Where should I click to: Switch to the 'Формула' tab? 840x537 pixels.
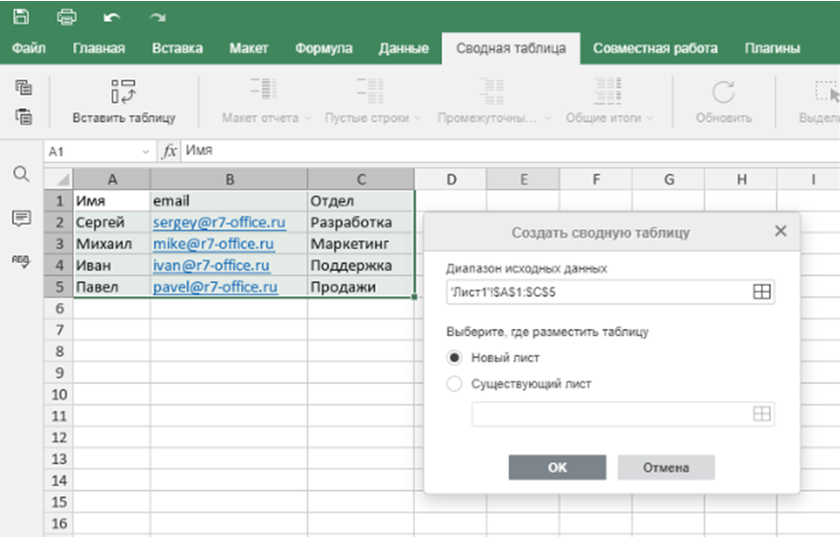324,48
